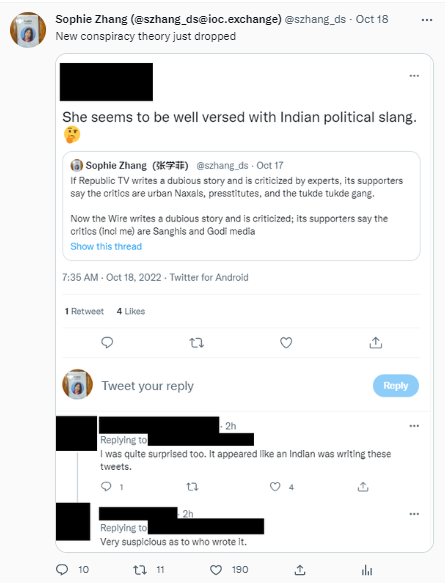
Task: Share the embedded tweet via share icon
Action: coord(375,342)
